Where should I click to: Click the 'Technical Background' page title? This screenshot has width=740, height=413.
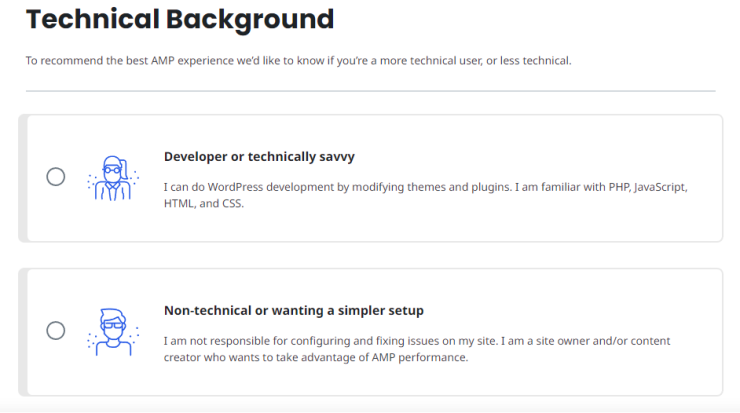point(180,20)
